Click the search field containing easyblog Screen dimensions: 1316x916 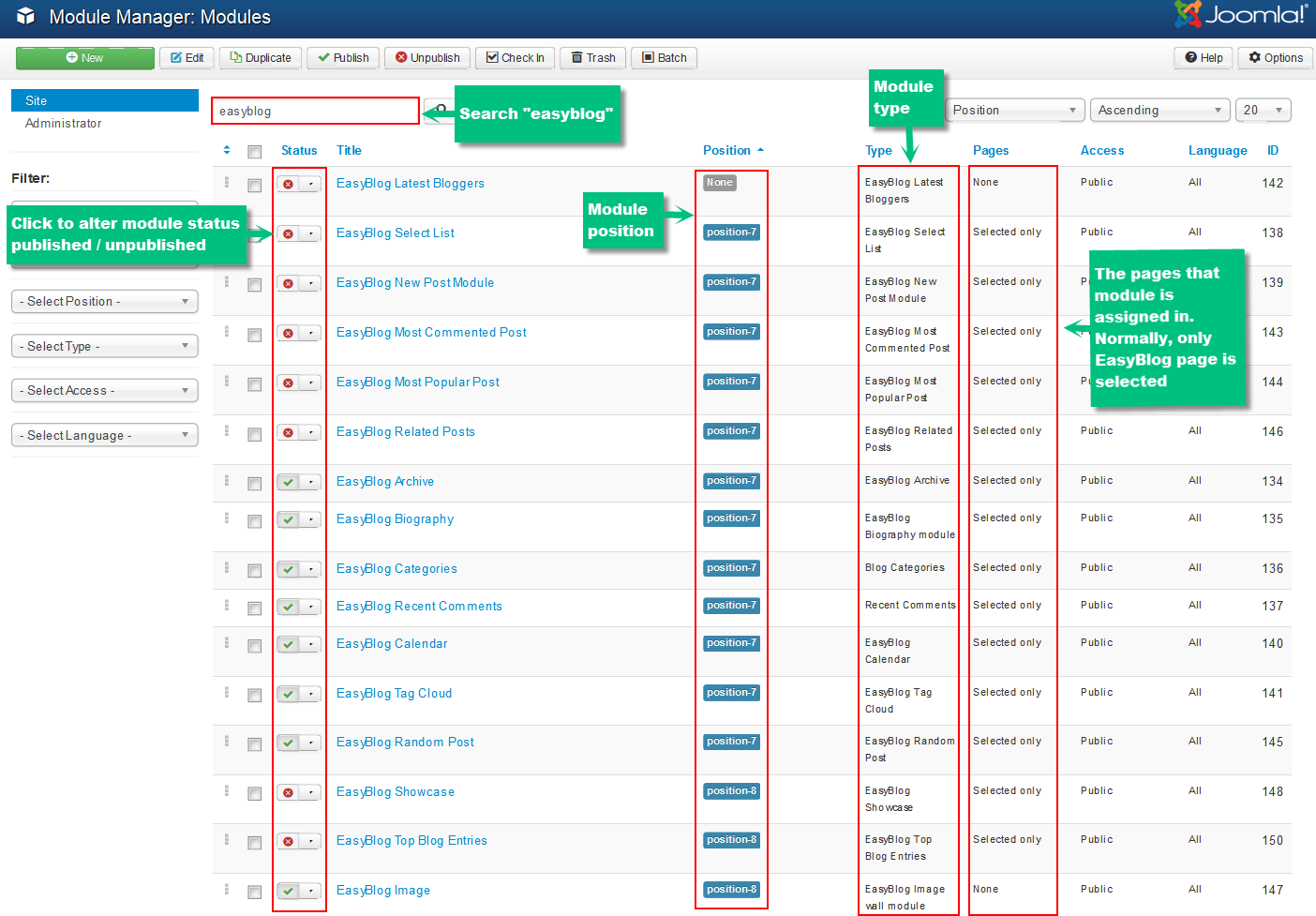click(x=315, y=111)
